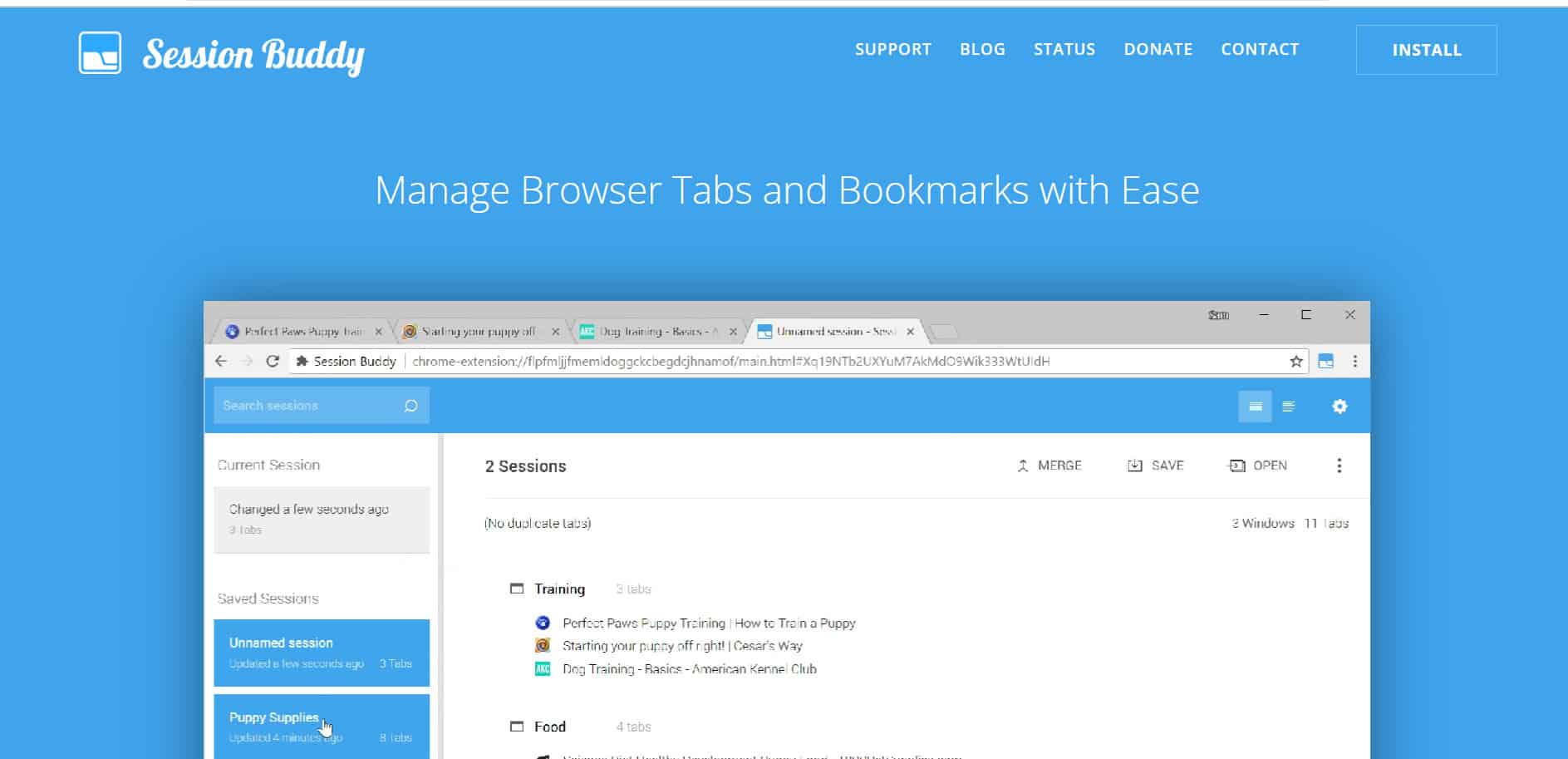Close the Starting your puppy off tab

pos(556,332)
